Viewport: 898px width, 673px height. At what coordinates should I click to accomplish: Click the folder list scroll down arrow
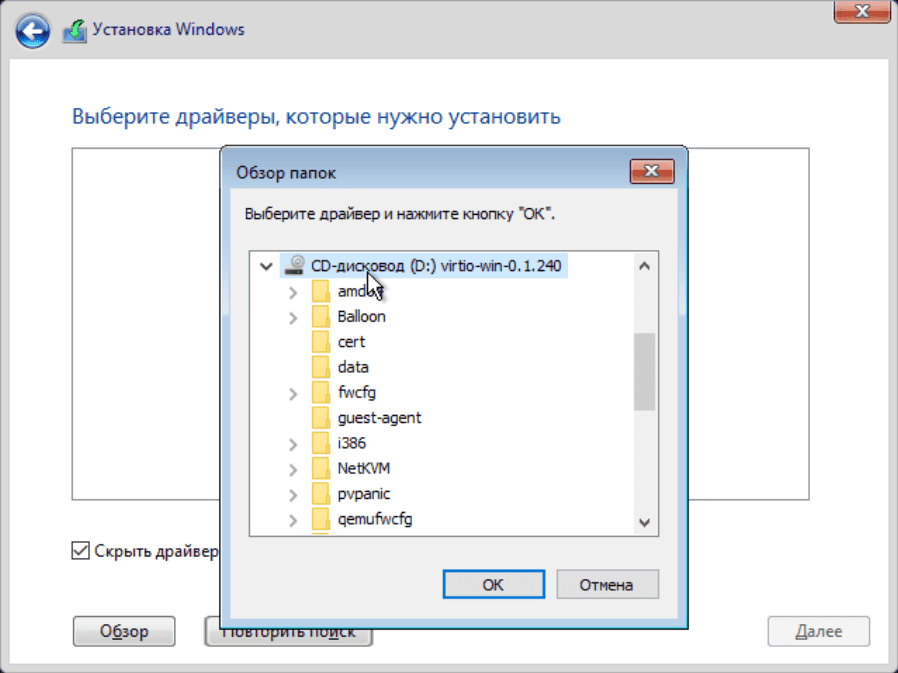point(644,522)
